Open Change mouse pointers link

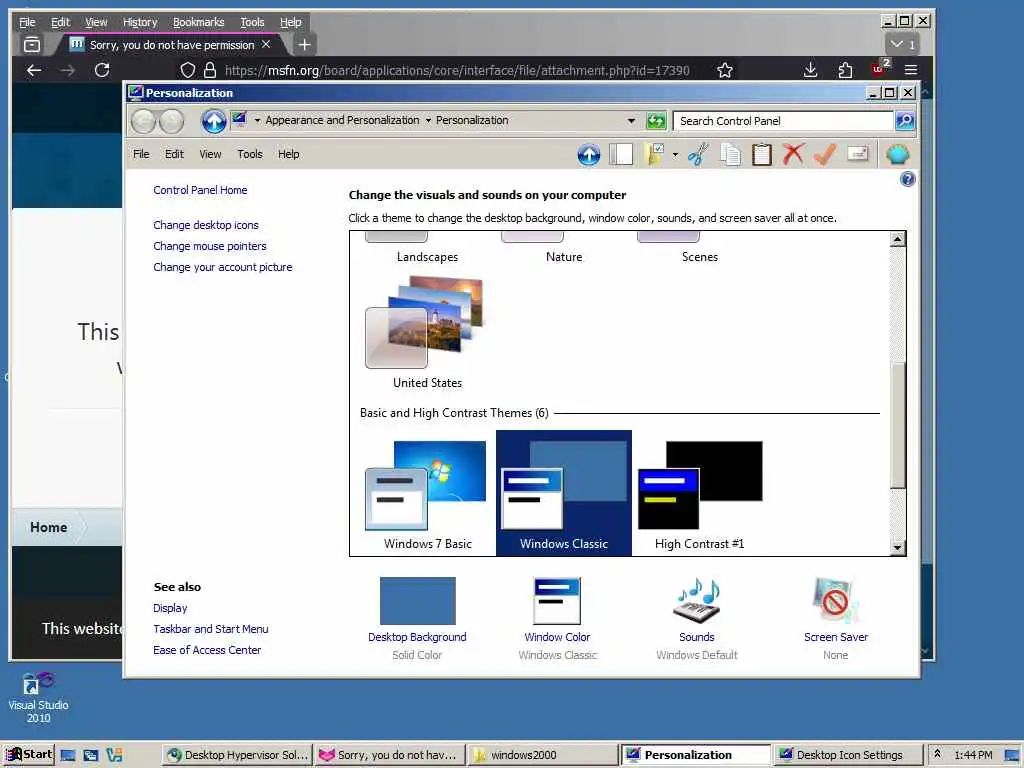[210, 246]
